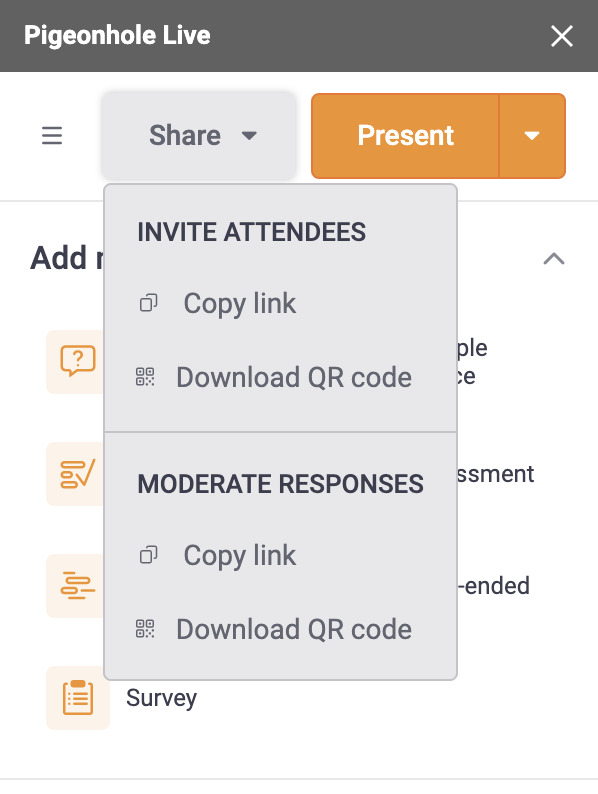The height and width of the screenshot is (794, 598).
Task: Start presenting with the Present button
Action: [406, 136]
